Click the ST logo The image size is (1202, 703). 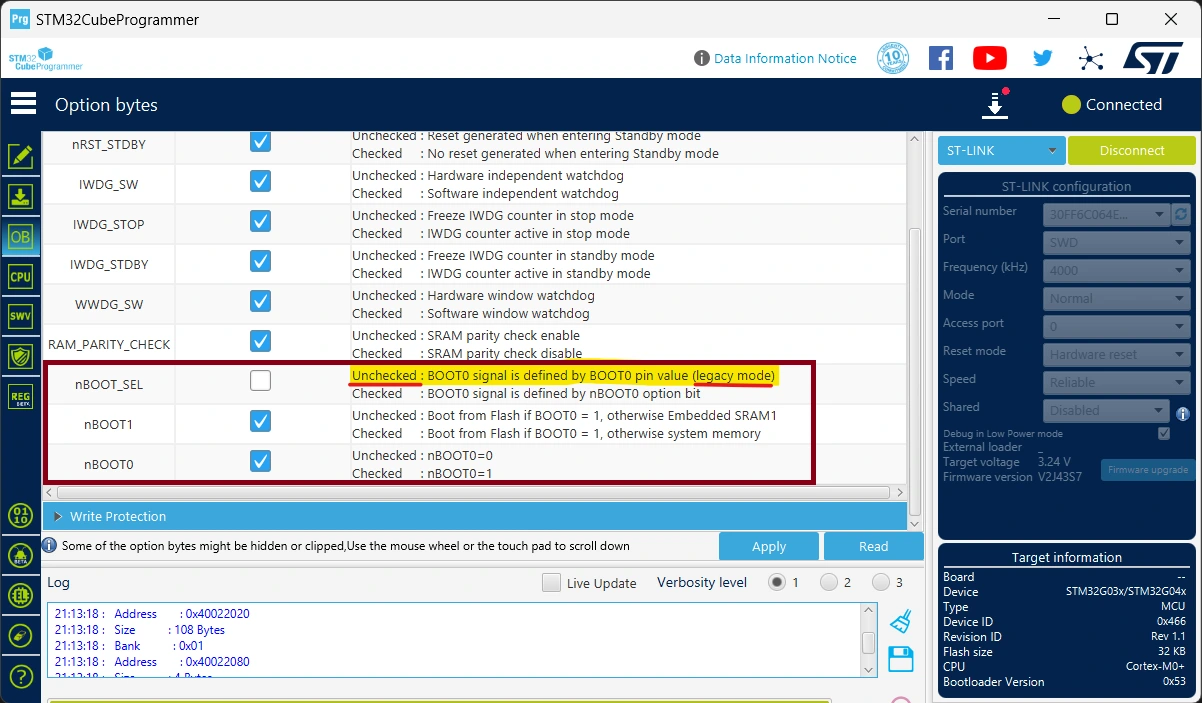(x=1153, y=58)
